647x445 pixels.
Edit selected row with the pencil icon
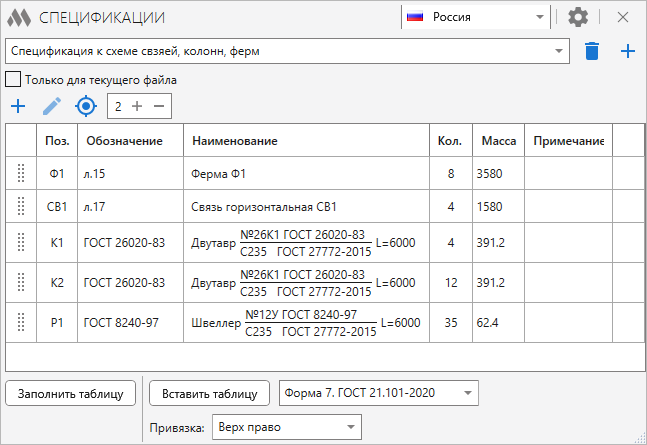[52, 106]
